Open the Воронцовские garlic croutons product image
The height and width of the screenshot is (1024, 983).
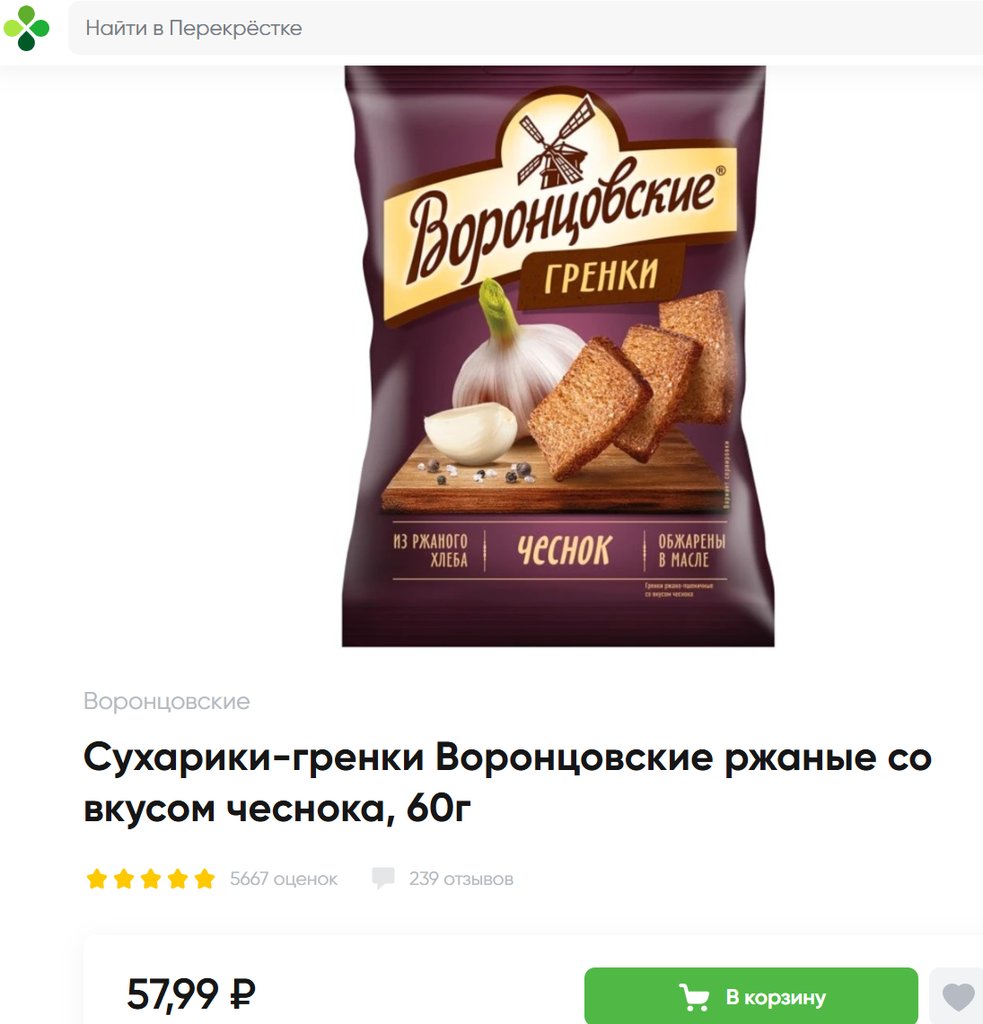click(x=558, y=356)
